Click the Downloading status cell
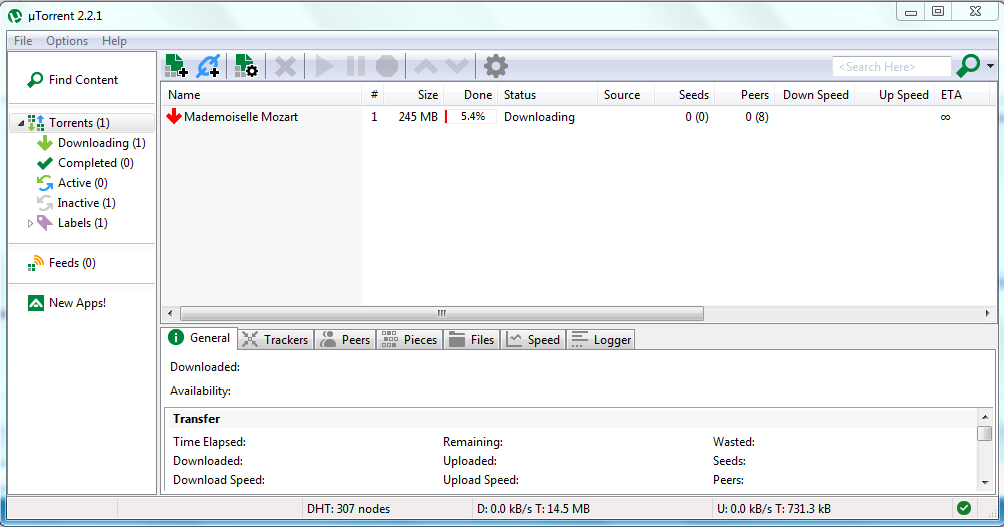1004x527 pixels. coord(539,117)
